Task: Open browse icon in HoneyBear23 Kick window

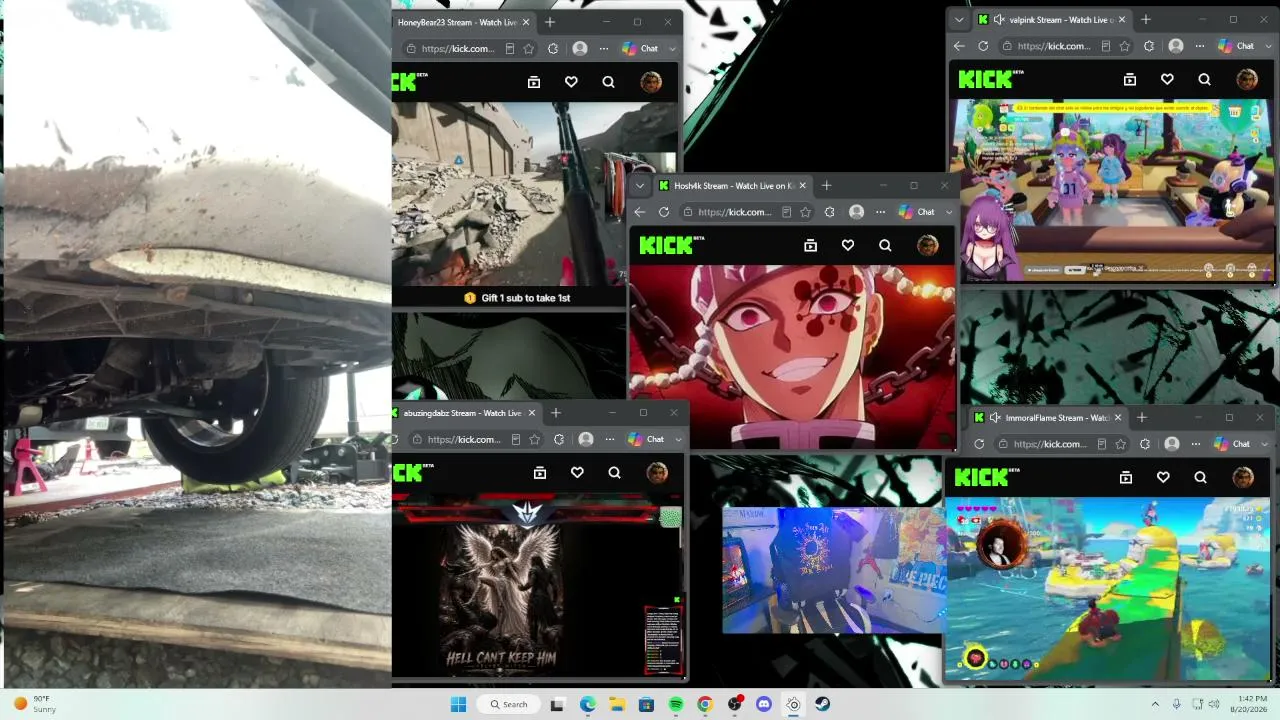Action: coord(534,82)
